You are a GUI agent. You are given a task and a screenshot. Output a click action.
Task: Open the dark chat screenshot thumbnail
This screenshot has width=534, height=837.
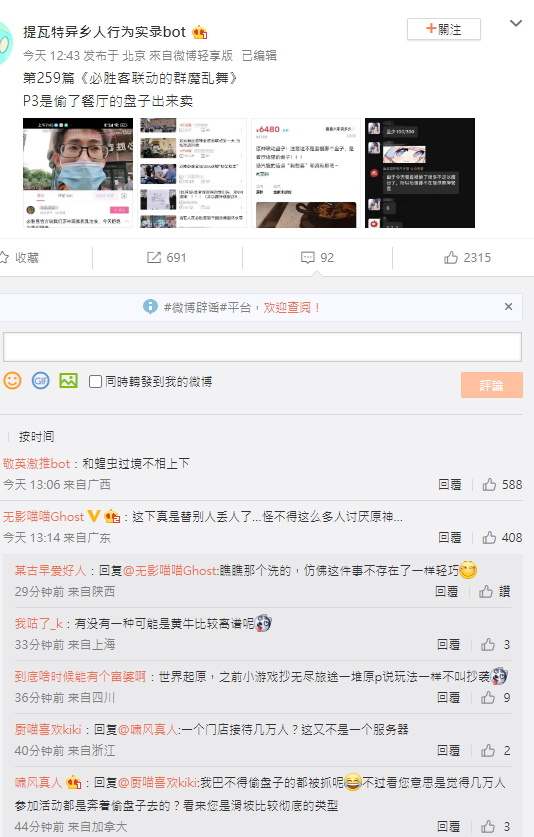pyautogui.click(x=420, y=173)
